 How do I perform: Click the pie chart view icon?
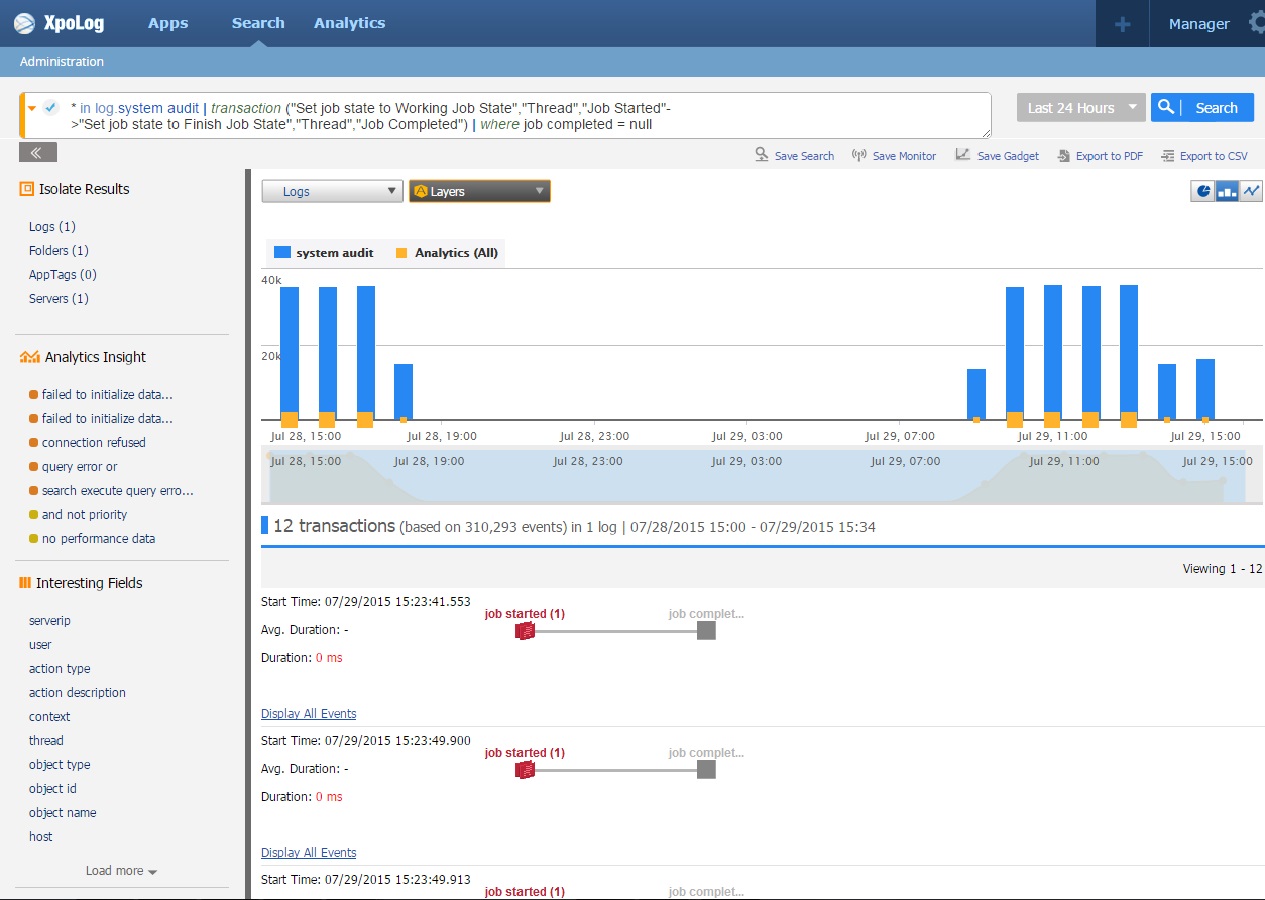tap(1203, 191)
